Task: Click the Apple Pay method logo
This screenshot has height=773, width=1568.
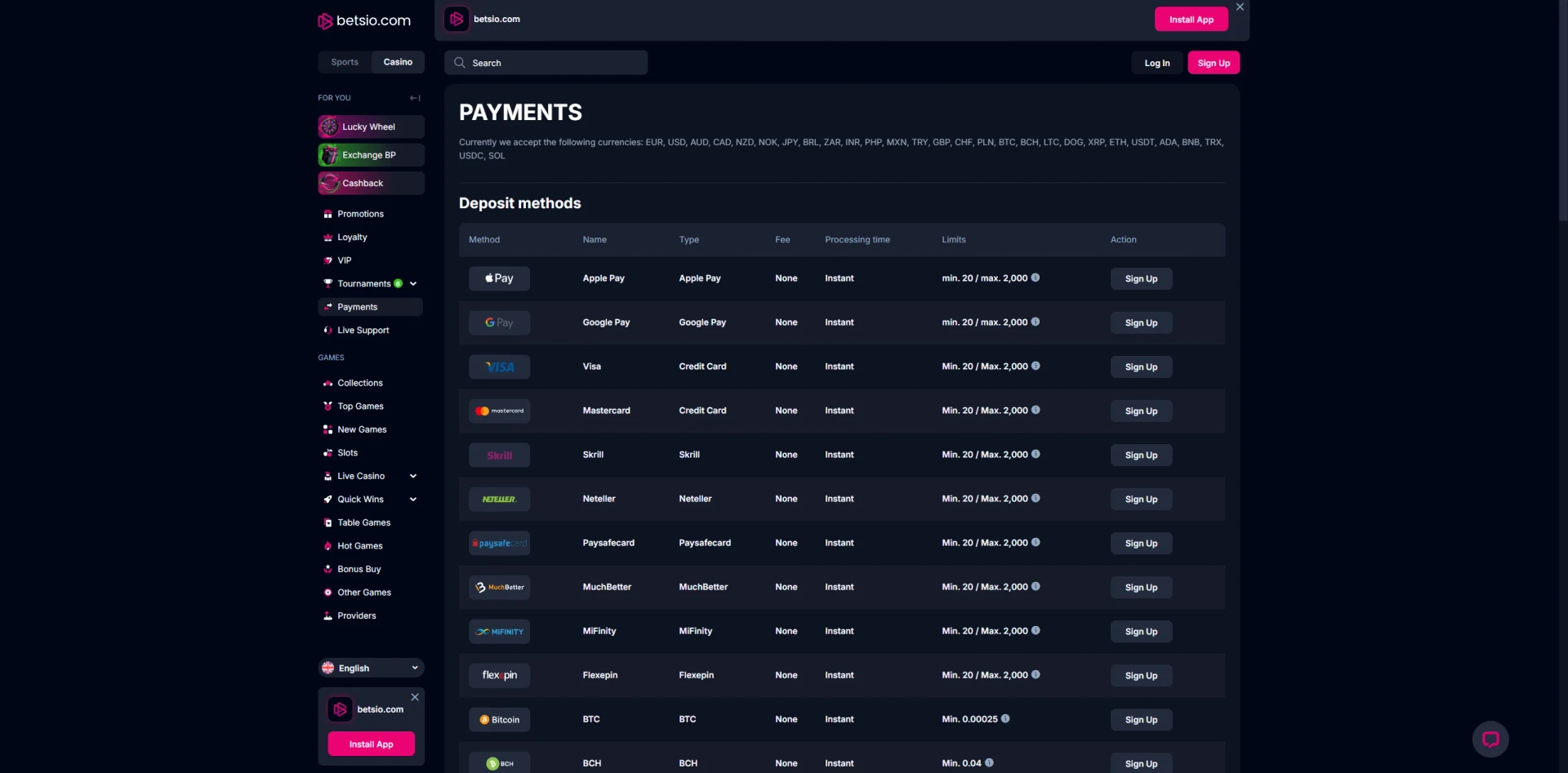Action: click(499, 278)
